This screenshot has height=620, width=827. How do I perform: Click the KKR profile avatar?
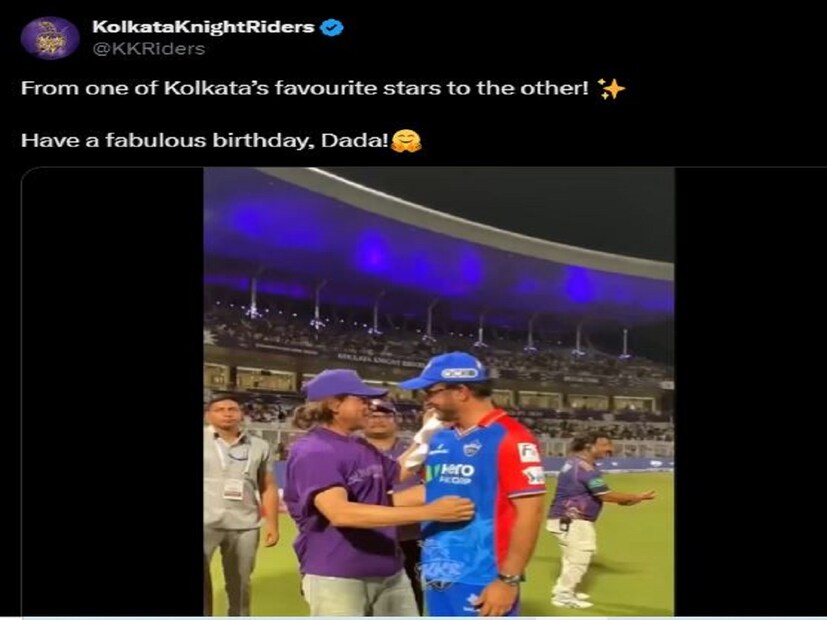(49, 38)
